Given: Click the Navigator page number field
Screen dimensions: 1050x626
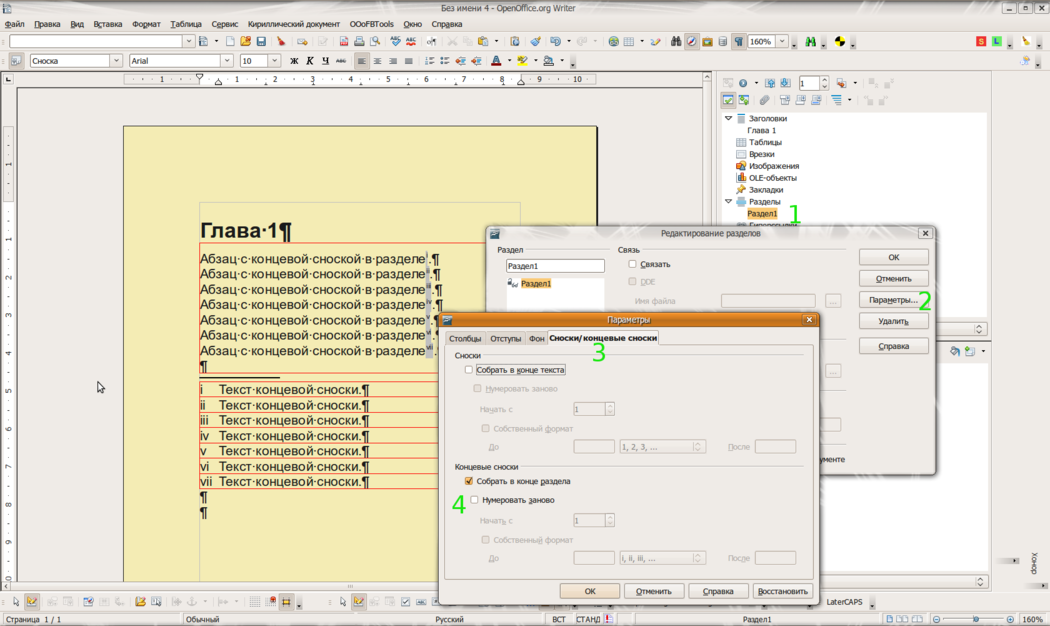Looking at the screenshot, I should (809, 83).
